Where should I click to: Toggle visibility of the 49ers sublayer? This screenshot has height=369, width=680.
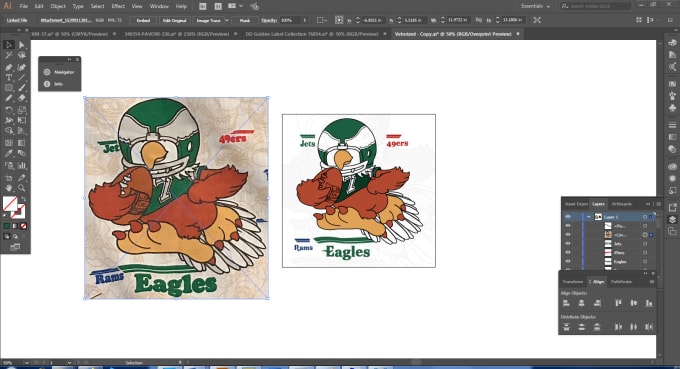568,252
